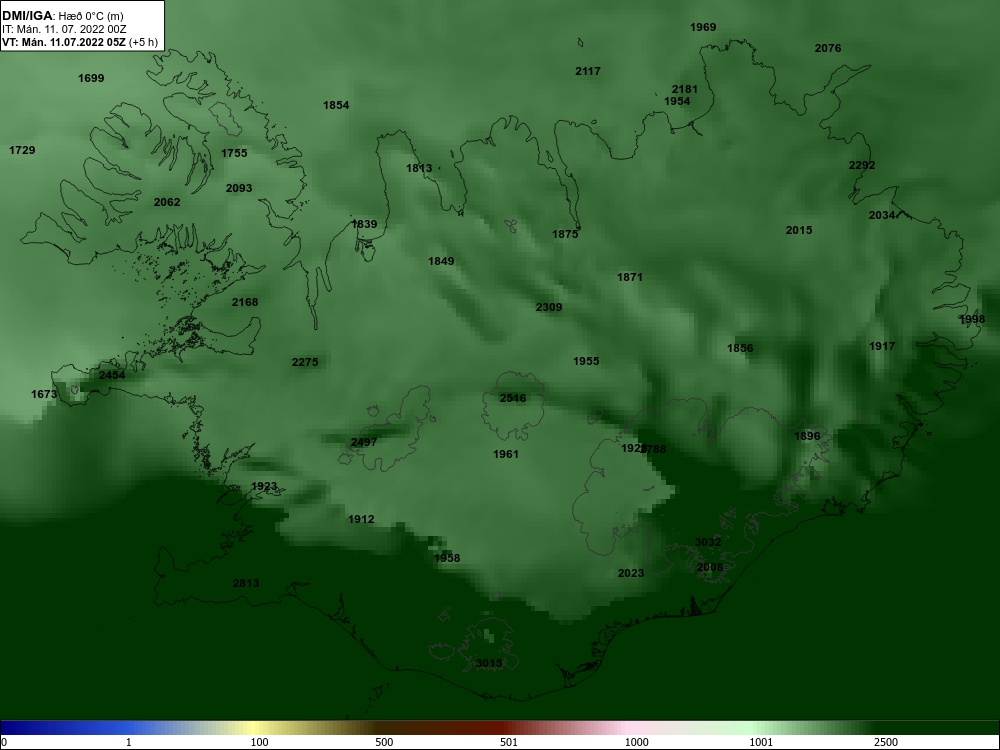The height and width of the screenshot is (750, 1000).
Task: Select the map value 1917
Action: [882, 346]
